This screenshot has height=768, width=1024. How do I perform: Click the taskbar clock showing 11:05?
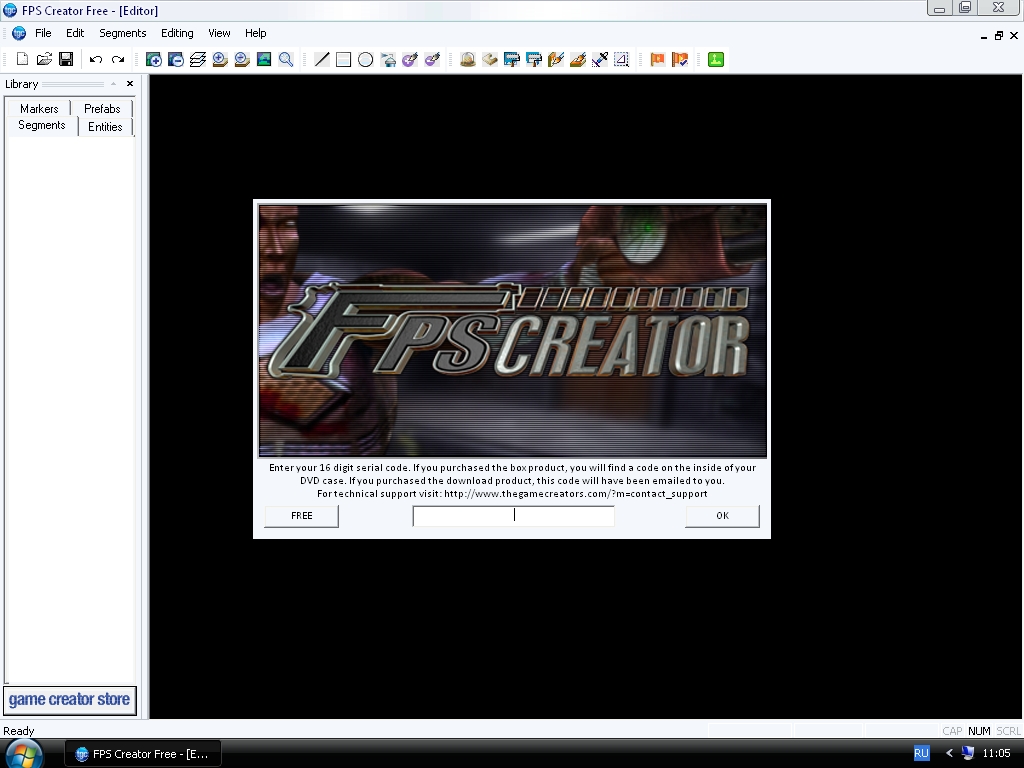(997, 754)
